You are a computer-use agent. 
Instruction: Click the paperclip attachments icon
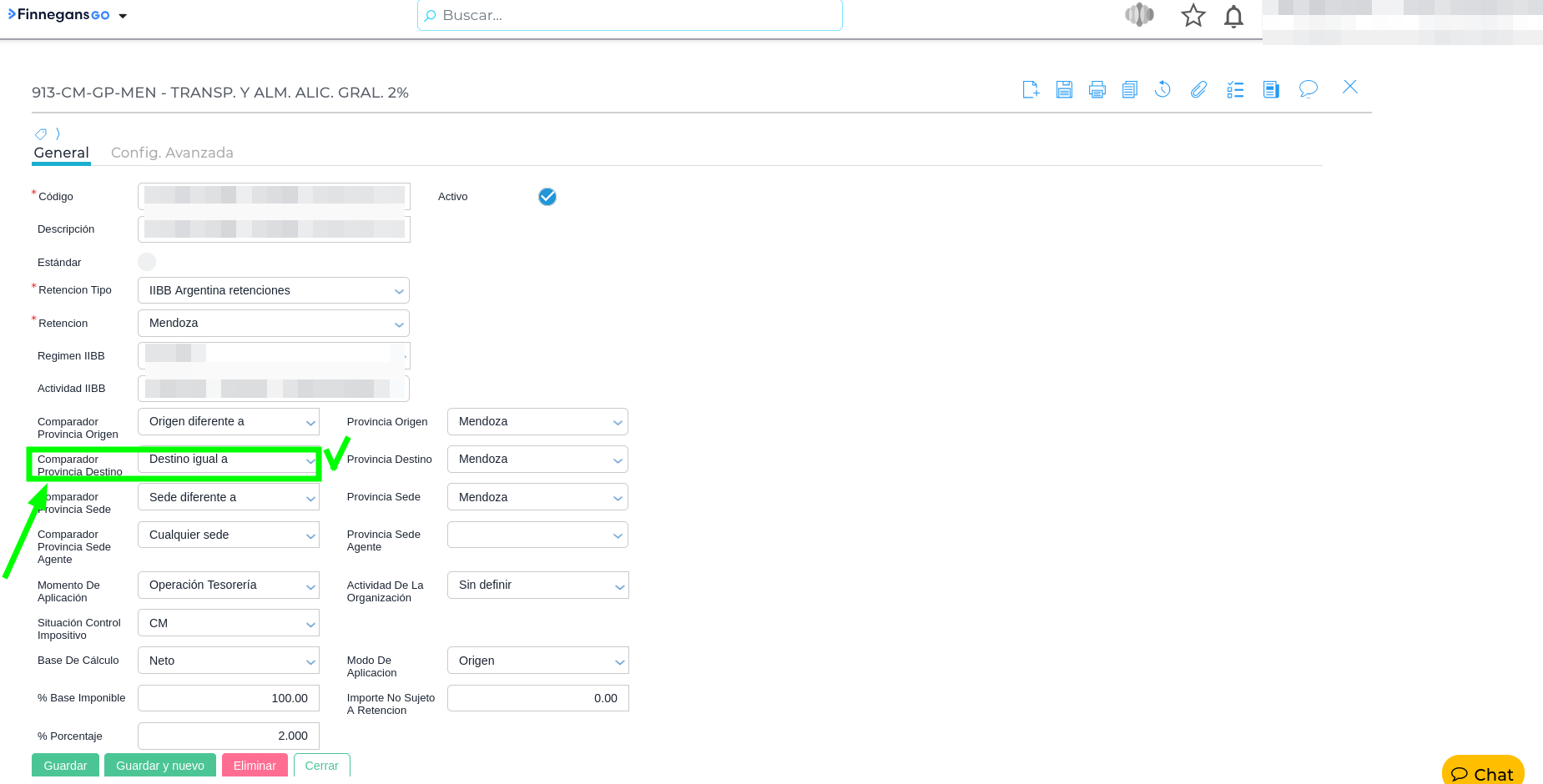coord(1198,89)
